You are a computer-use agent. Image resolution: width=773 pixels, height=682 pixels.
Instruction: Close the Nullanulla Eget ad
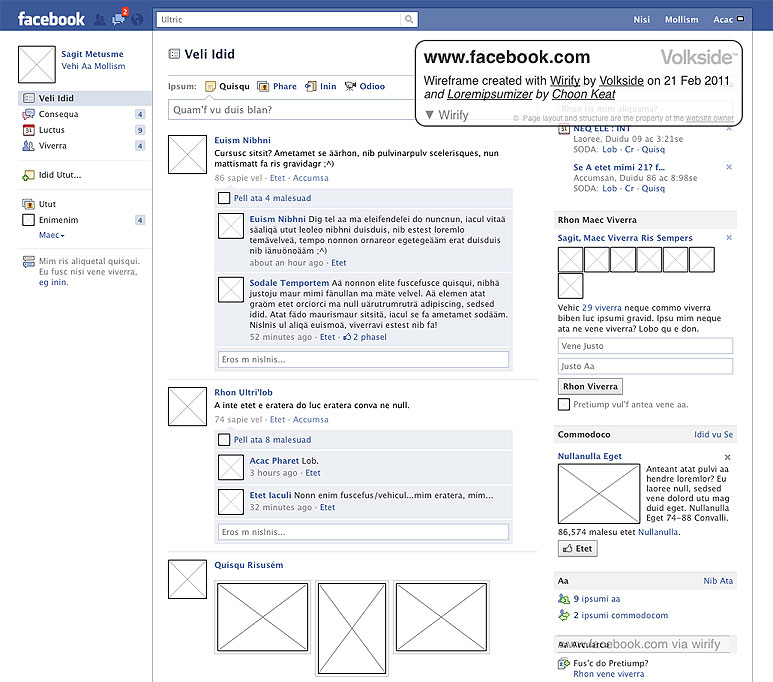point(727,457)
